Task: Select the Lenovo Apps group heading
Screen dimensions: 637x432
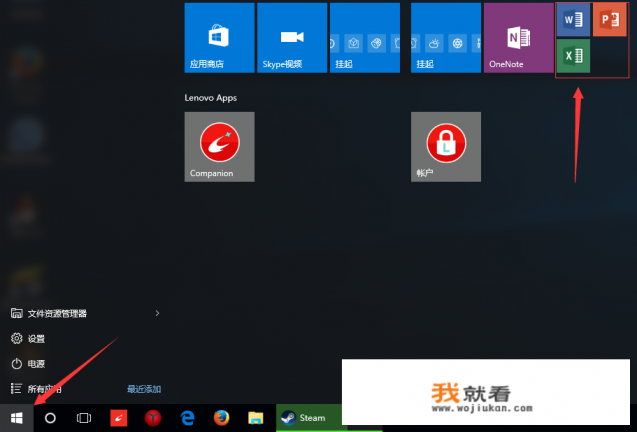Action: [x=210, y=98]
